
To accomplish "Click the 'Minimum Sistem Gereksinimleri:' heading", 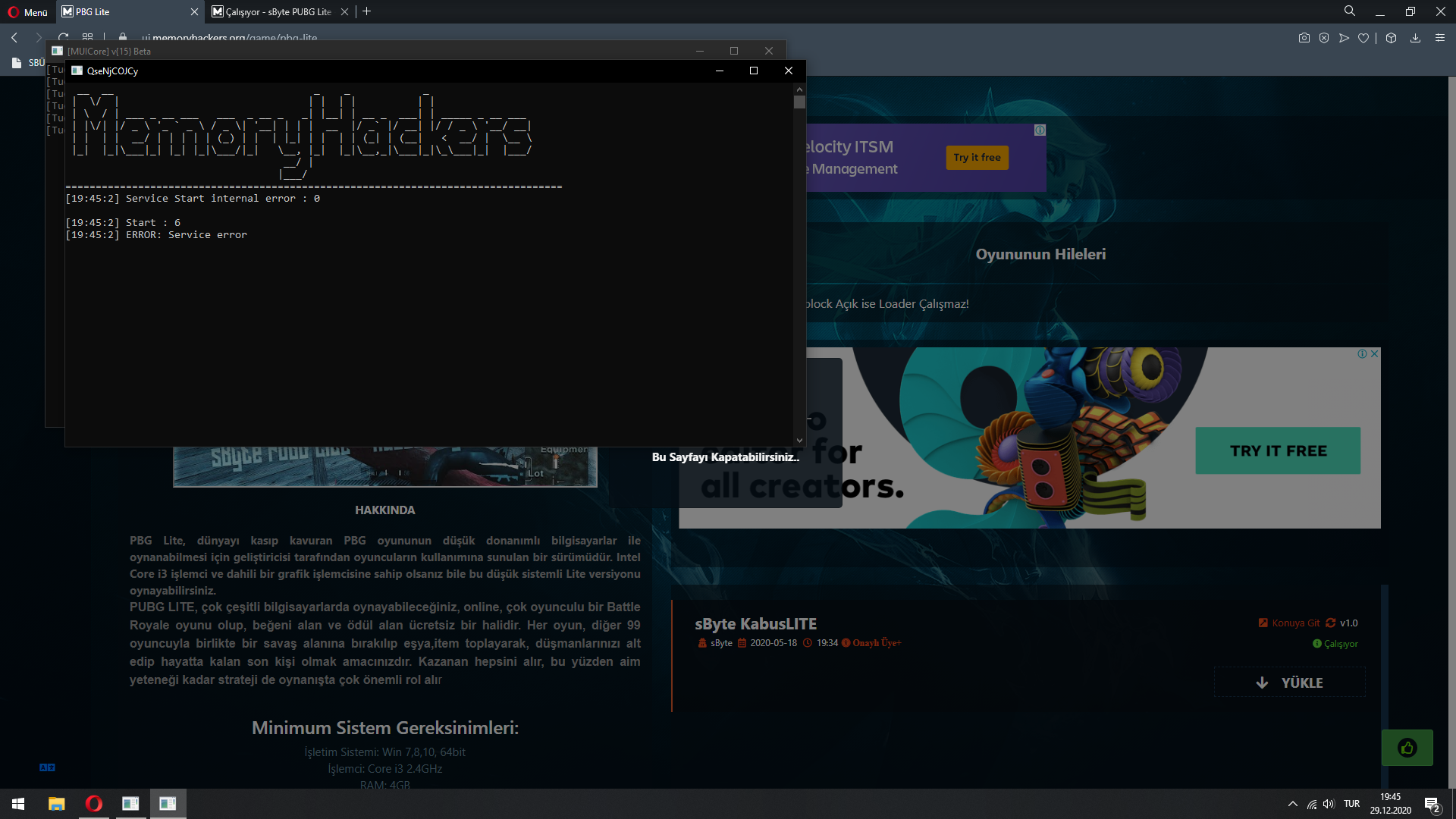I will point(385,728).
